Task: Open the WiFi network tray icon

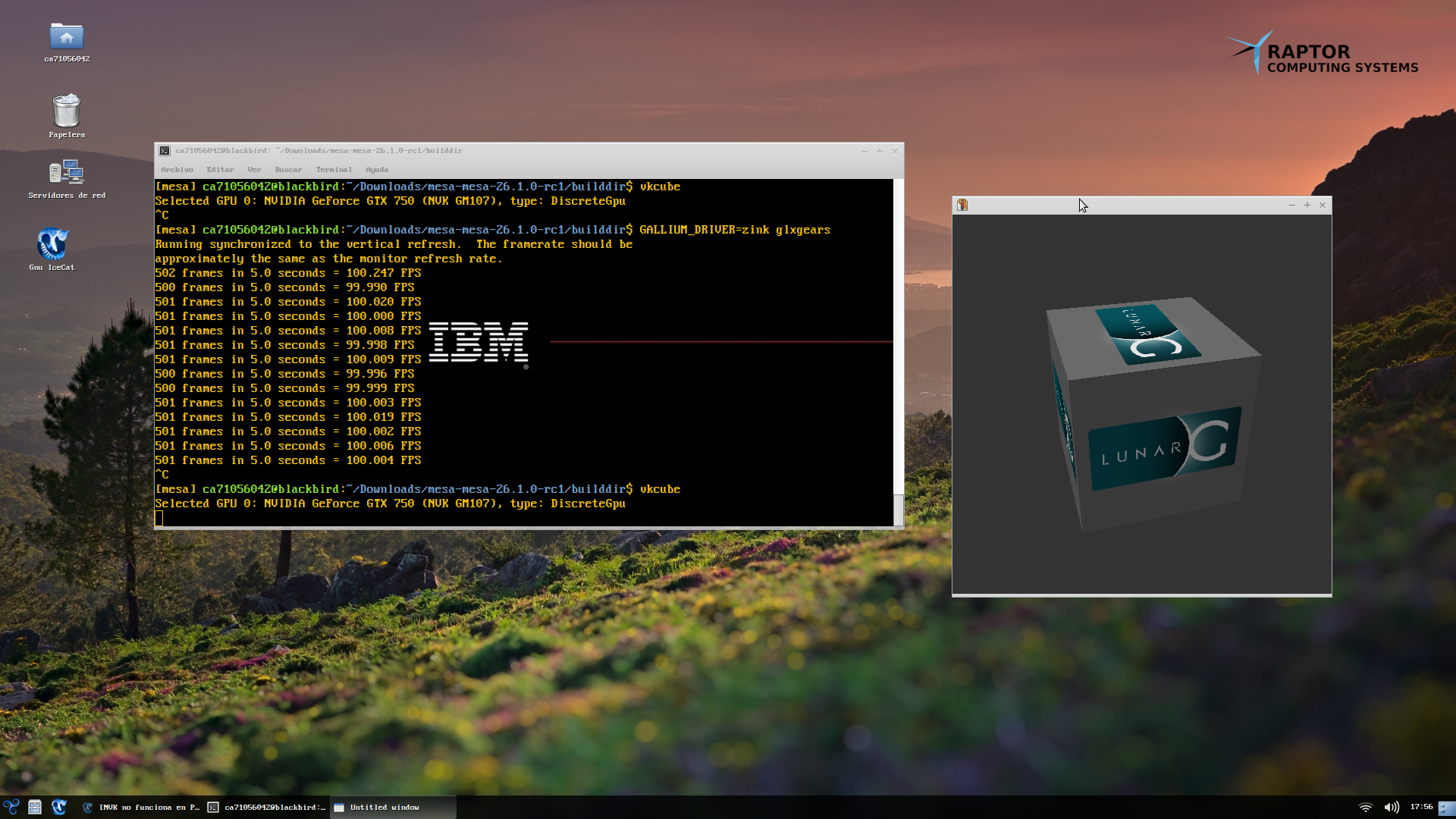Action: coord(1366,808)
